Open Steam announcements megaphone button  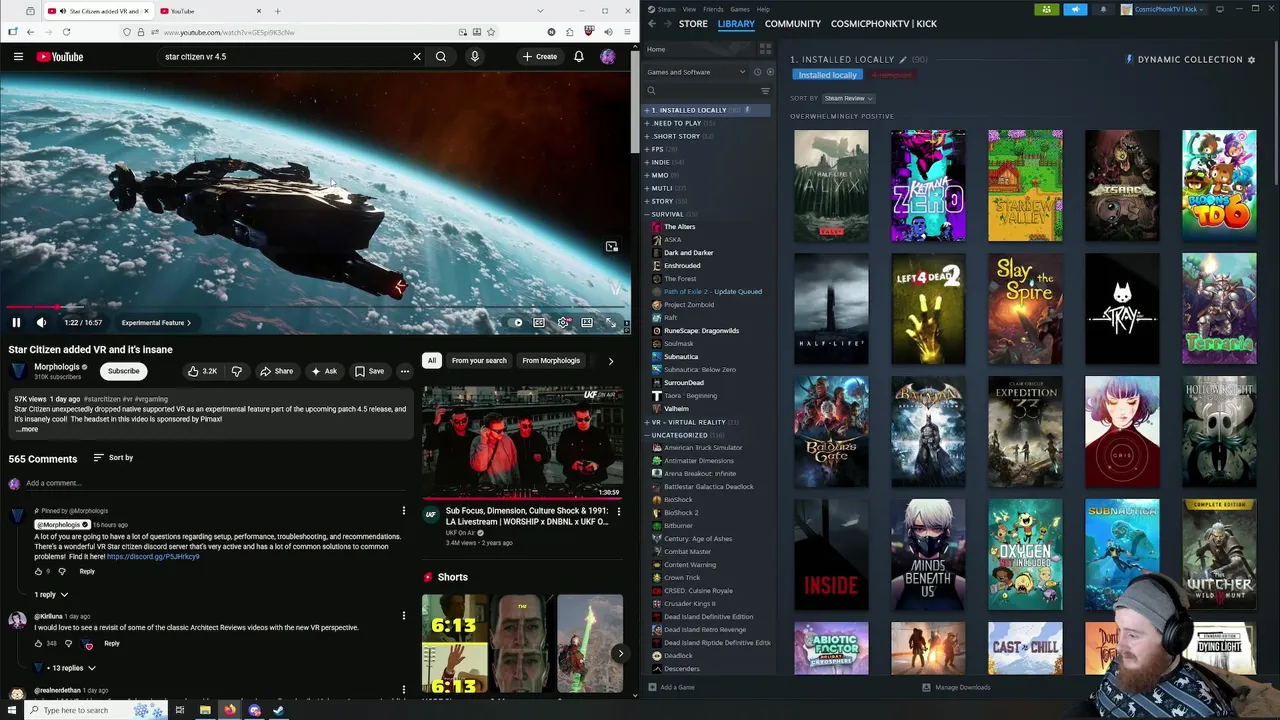tap(1075, 9)
